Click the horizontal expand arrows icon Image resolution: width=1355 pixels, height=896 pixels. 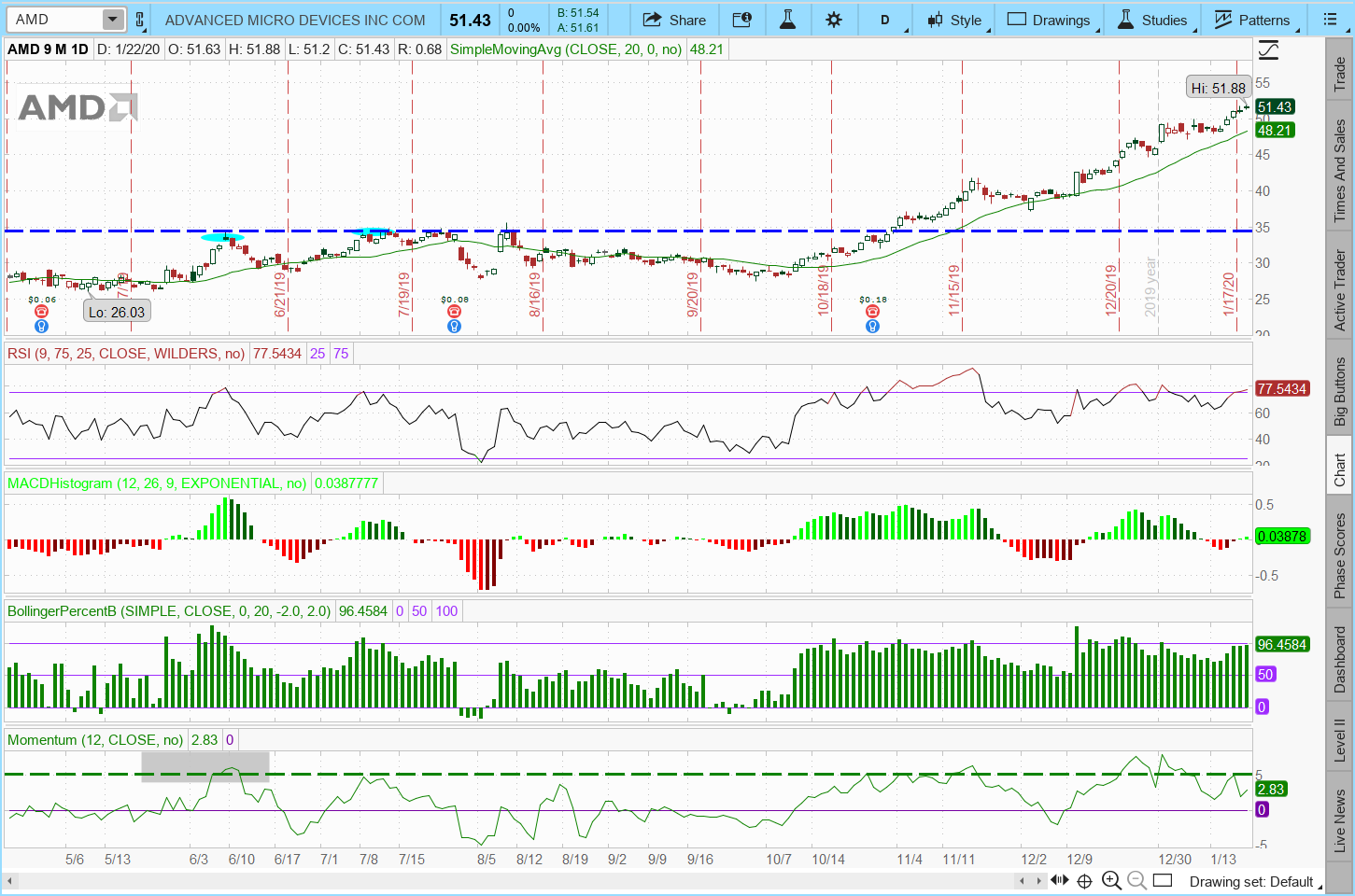1060,880
